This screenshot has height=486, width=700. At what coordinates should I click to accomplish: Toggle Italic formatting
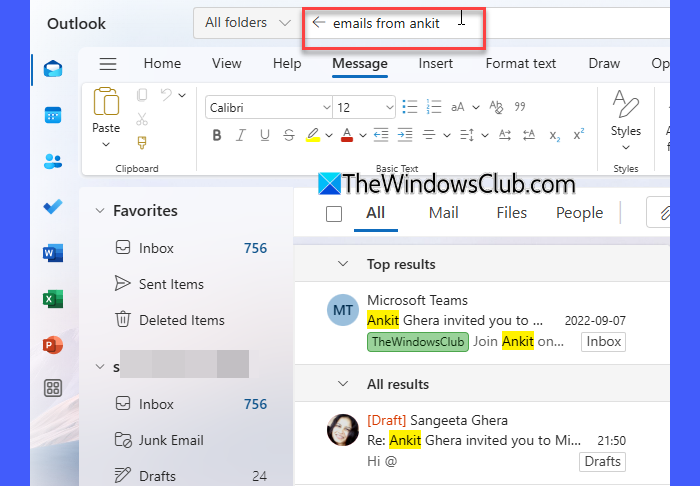pyautogui.click(x=241, y=135)
